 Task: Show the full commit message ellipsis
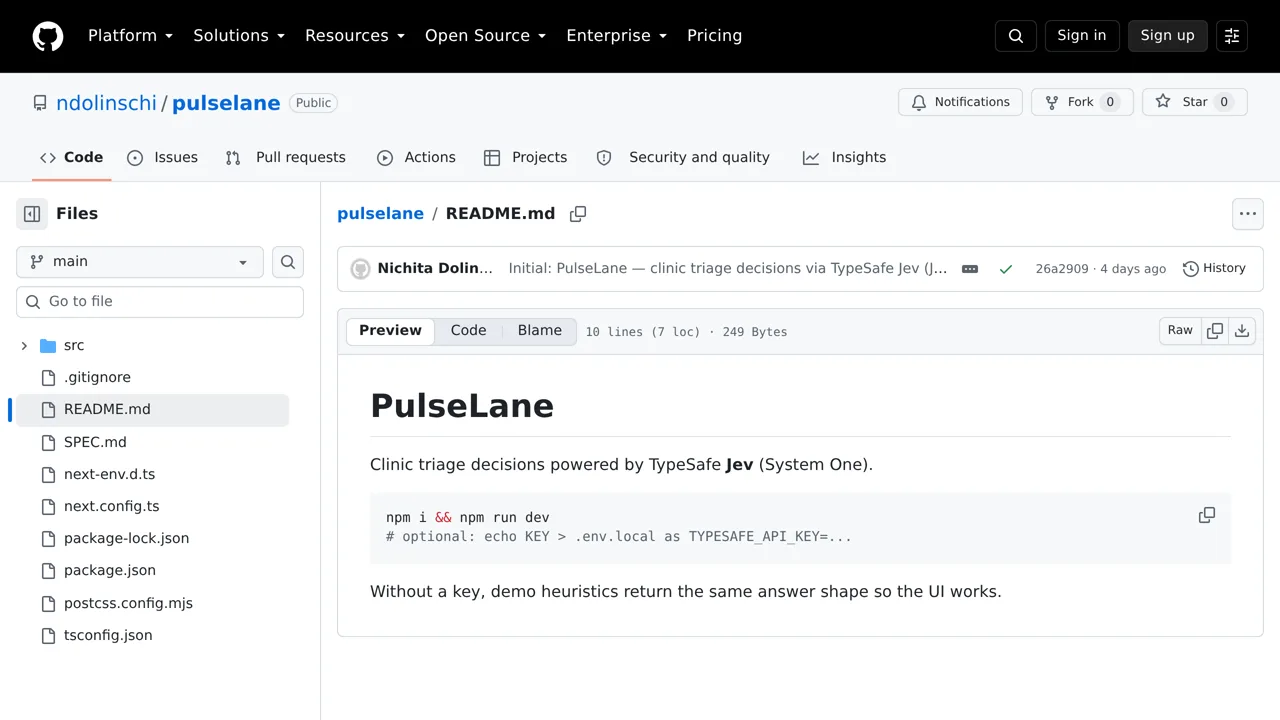tap(970, 269)
